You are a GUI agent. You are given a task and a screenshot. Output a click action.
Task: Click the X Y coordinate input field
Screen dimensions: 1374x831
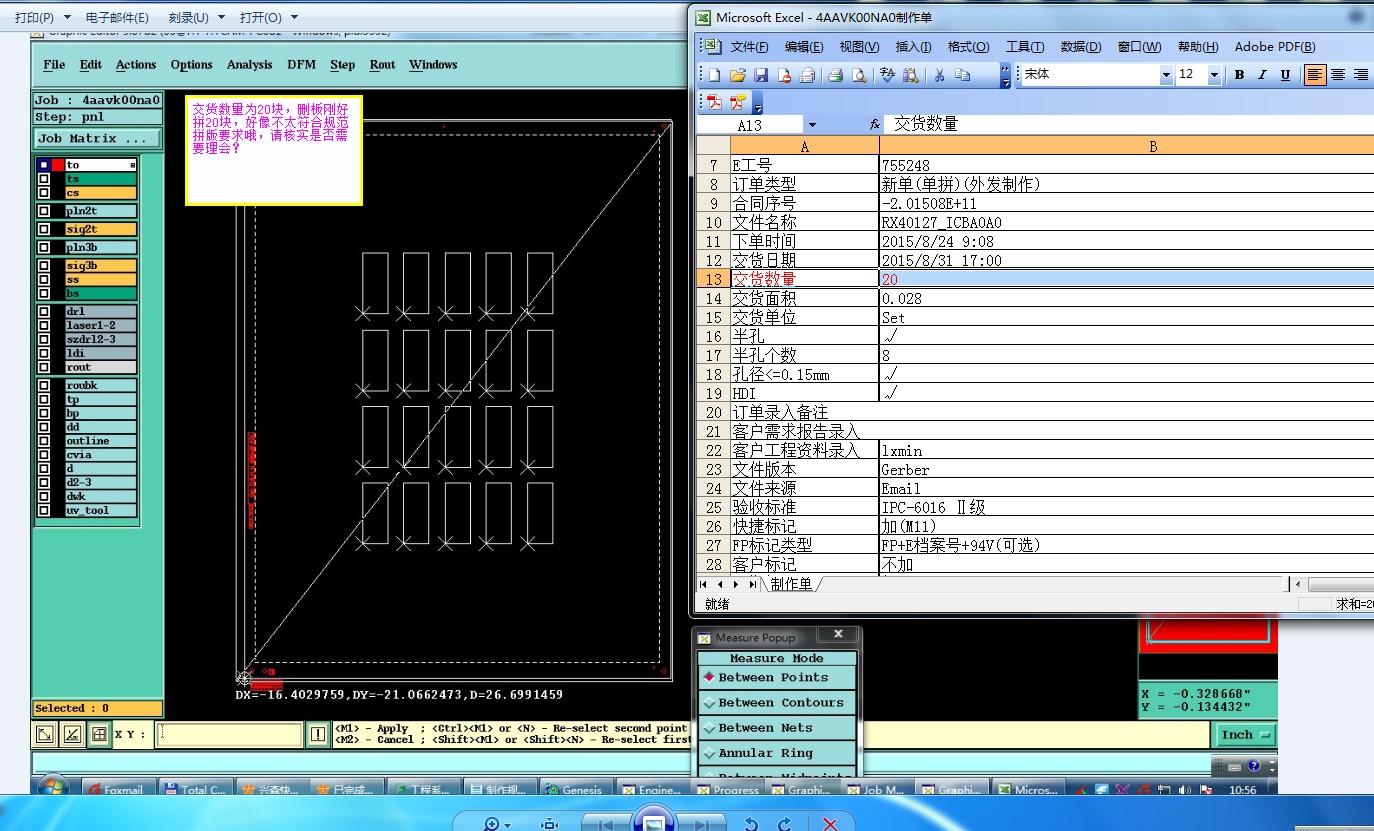pyautogui.click(x=229, y=735)
